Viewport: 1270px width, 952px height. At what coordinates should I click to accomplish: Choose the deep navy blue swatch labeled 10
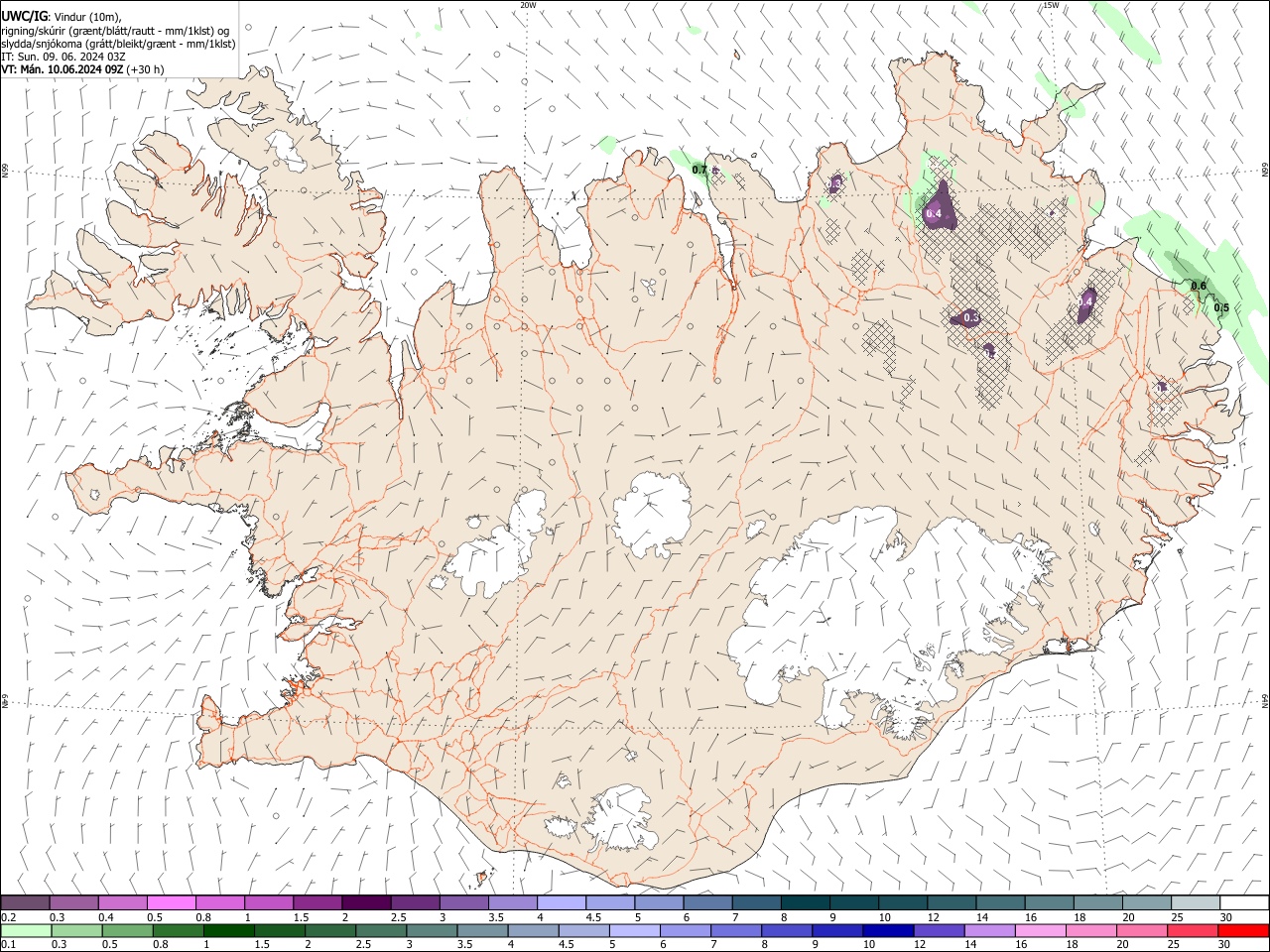click(887, 931)
